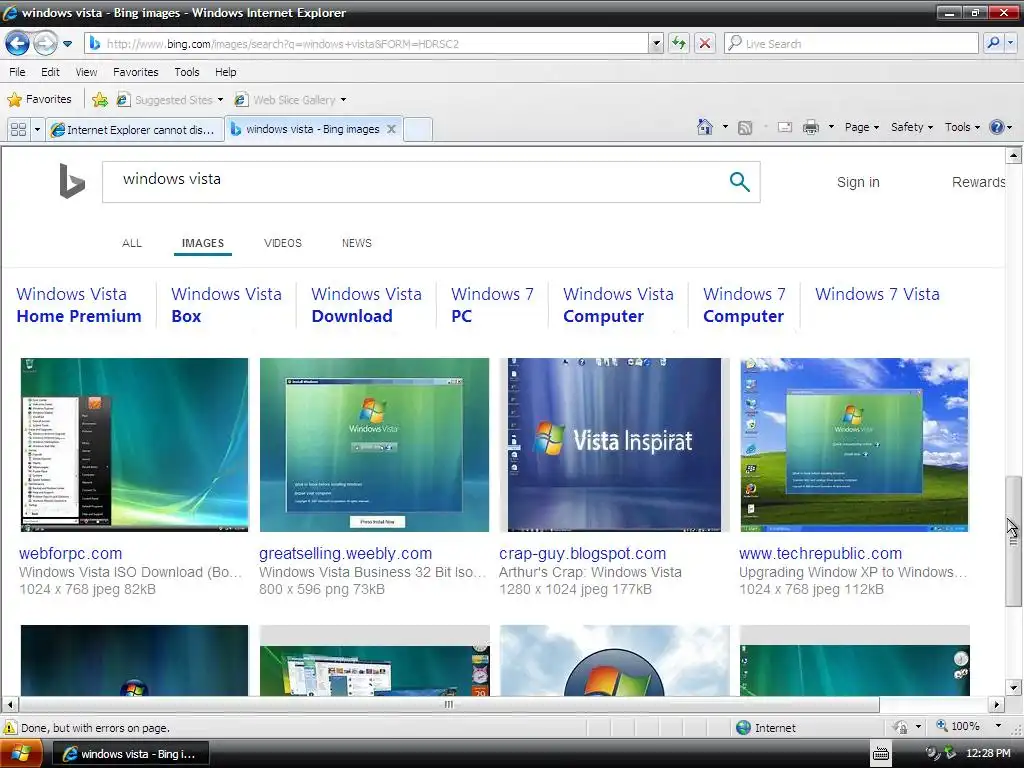
Task: Expand the Print options dropdown arrow
Action: click(x=831, y=127)
